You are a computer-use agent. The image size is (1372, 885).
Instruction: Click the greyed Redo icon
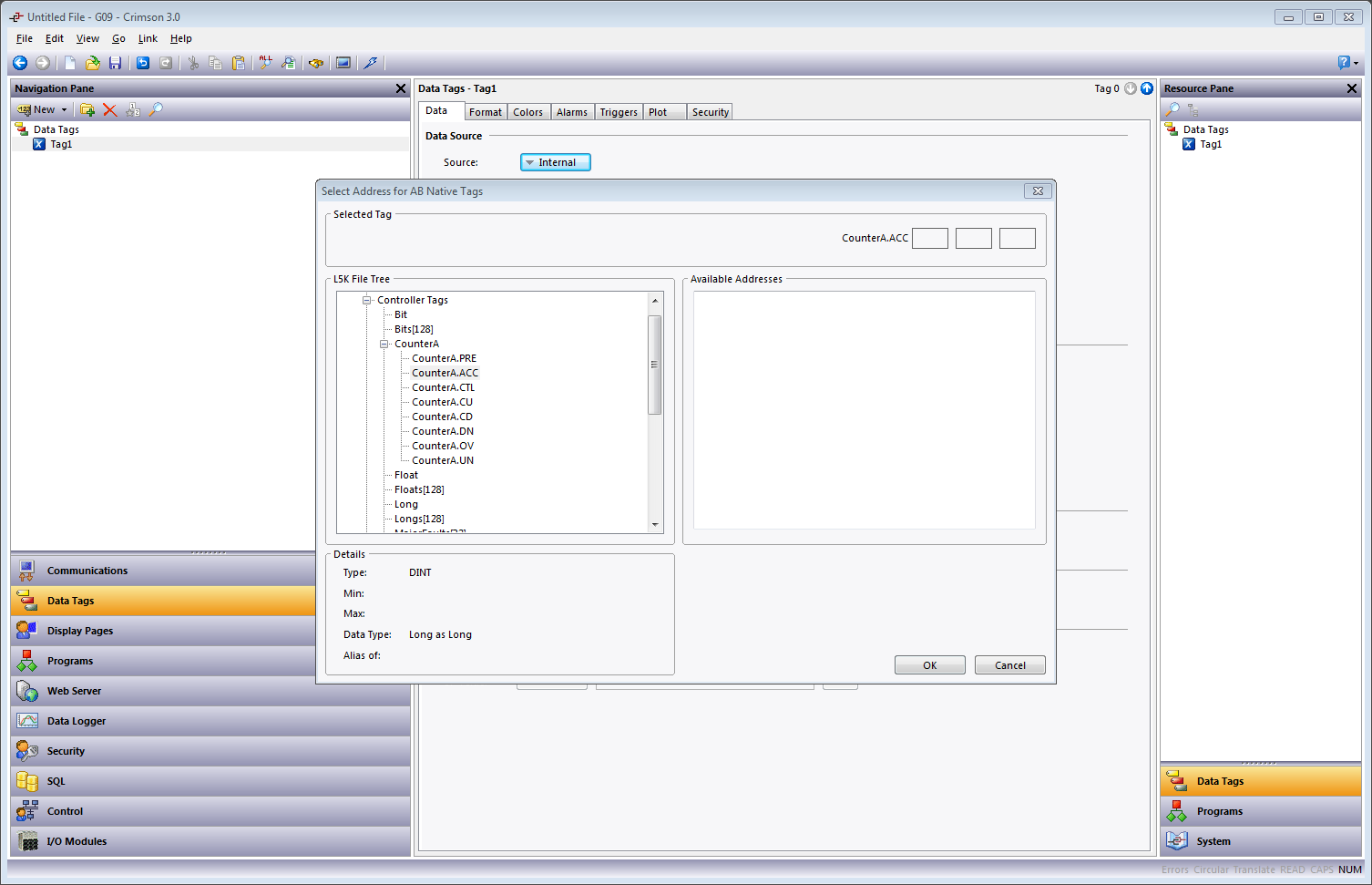(x=166, y=63)
